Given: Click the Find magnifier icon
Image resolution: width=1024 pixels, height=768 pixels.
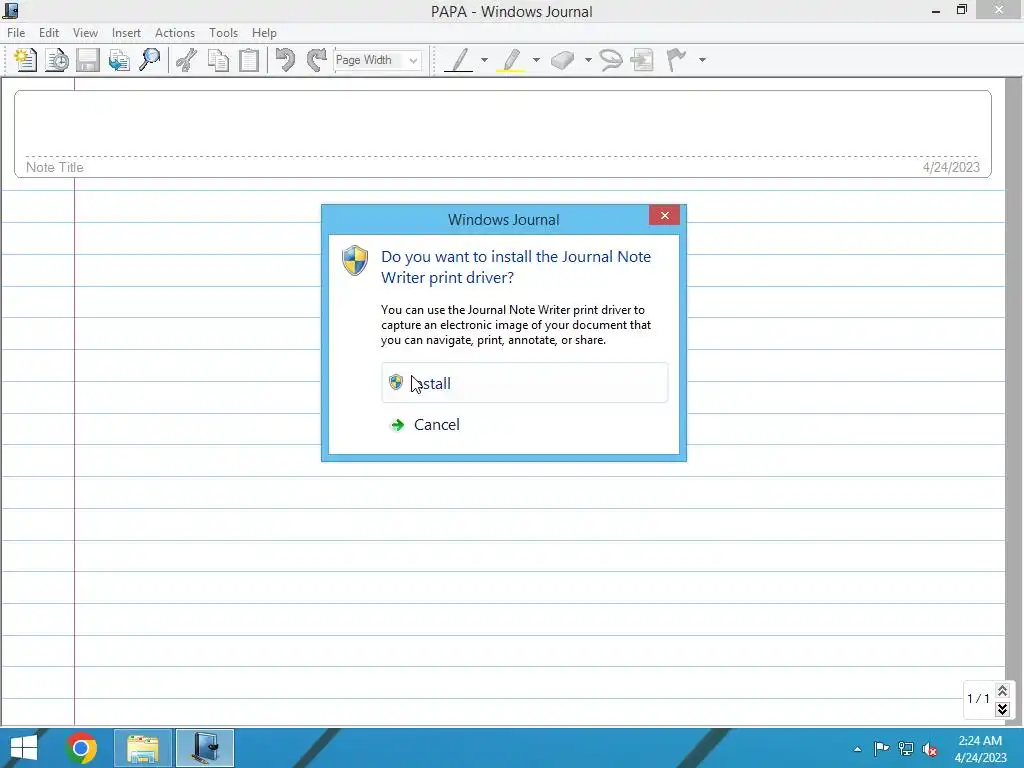Looking at the screenshot, I should click(150, 60).
